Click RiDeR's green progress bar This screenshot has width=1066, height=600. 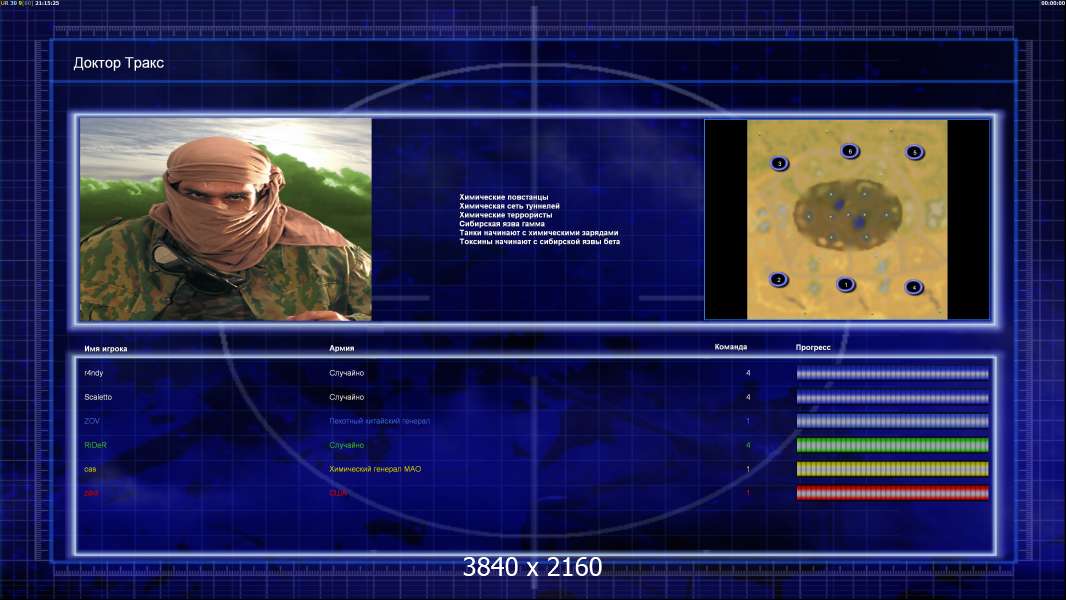click(892, 445)
